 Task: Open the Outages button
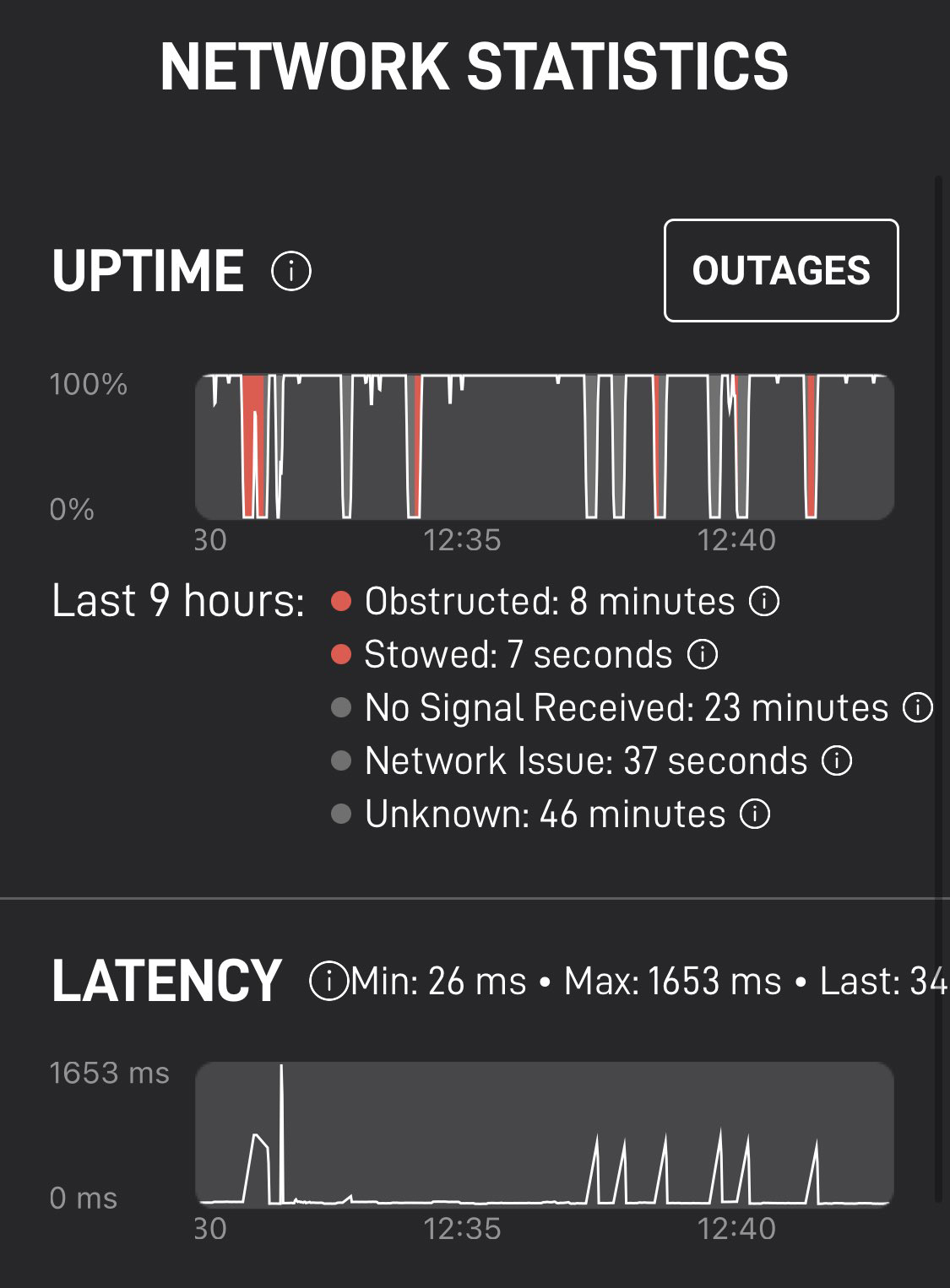[x=781, y=271]
